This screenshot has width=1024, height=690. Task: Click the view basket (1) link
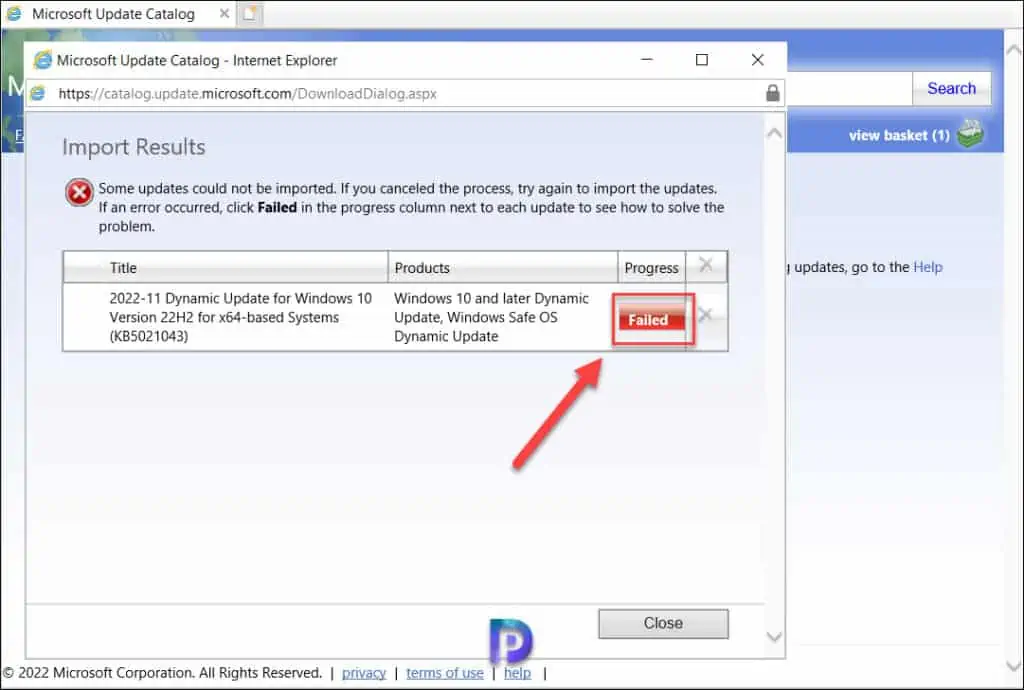899,135
